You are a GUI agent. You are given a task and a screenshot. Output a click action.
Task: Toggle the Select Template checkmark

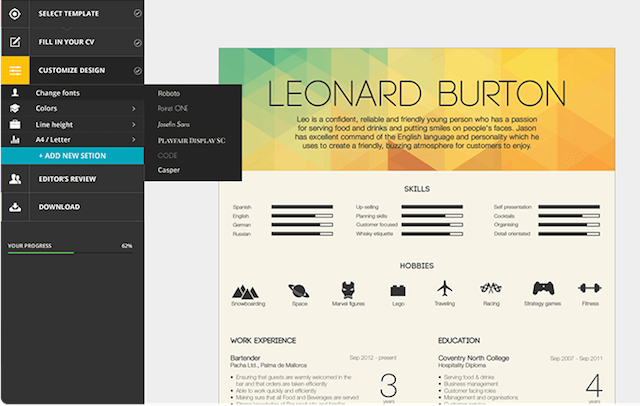[138, 13]
